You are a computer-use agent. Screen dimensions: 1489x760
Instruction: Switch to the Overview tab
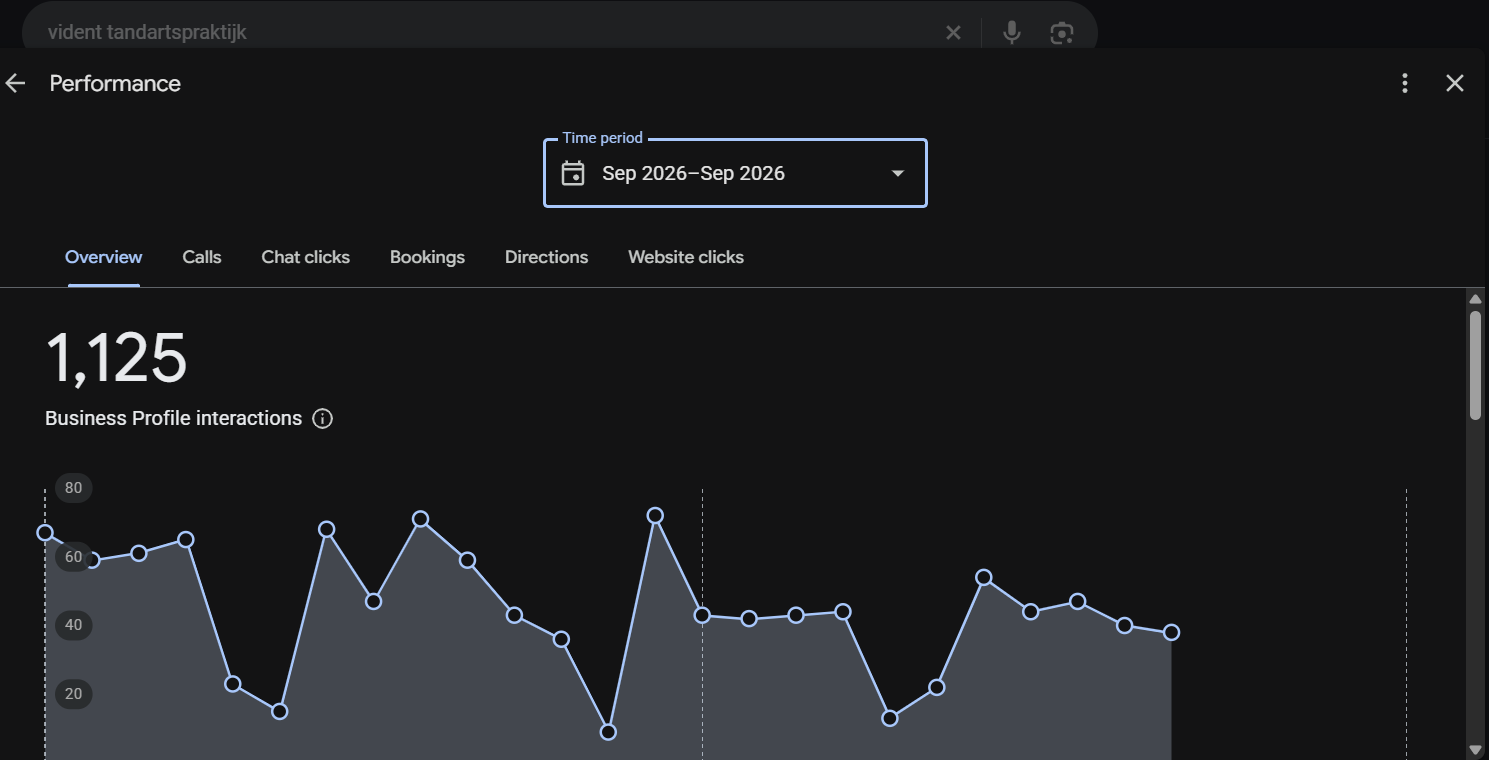click(104, 257)
